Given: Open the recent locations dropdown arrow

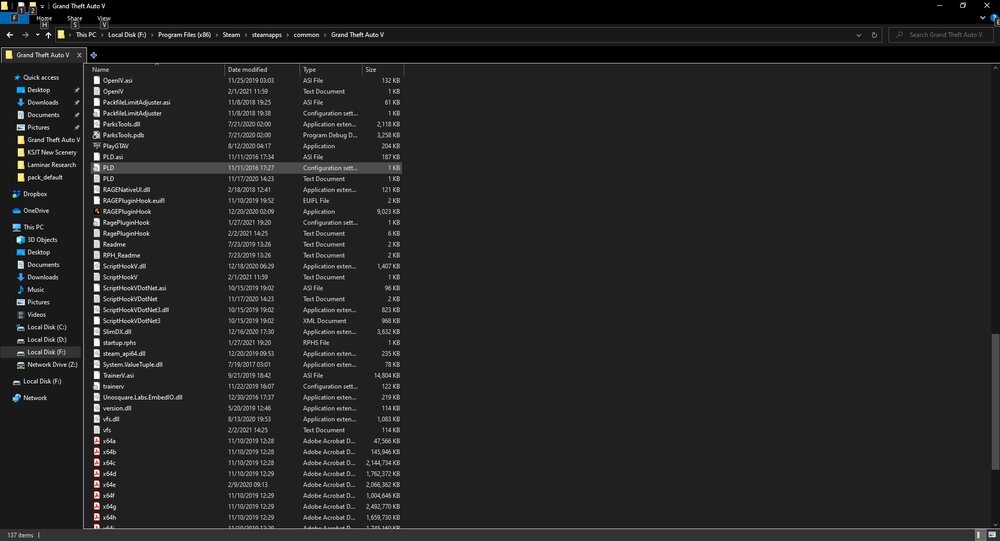Looking at the screenshot, I should [38, 35].
